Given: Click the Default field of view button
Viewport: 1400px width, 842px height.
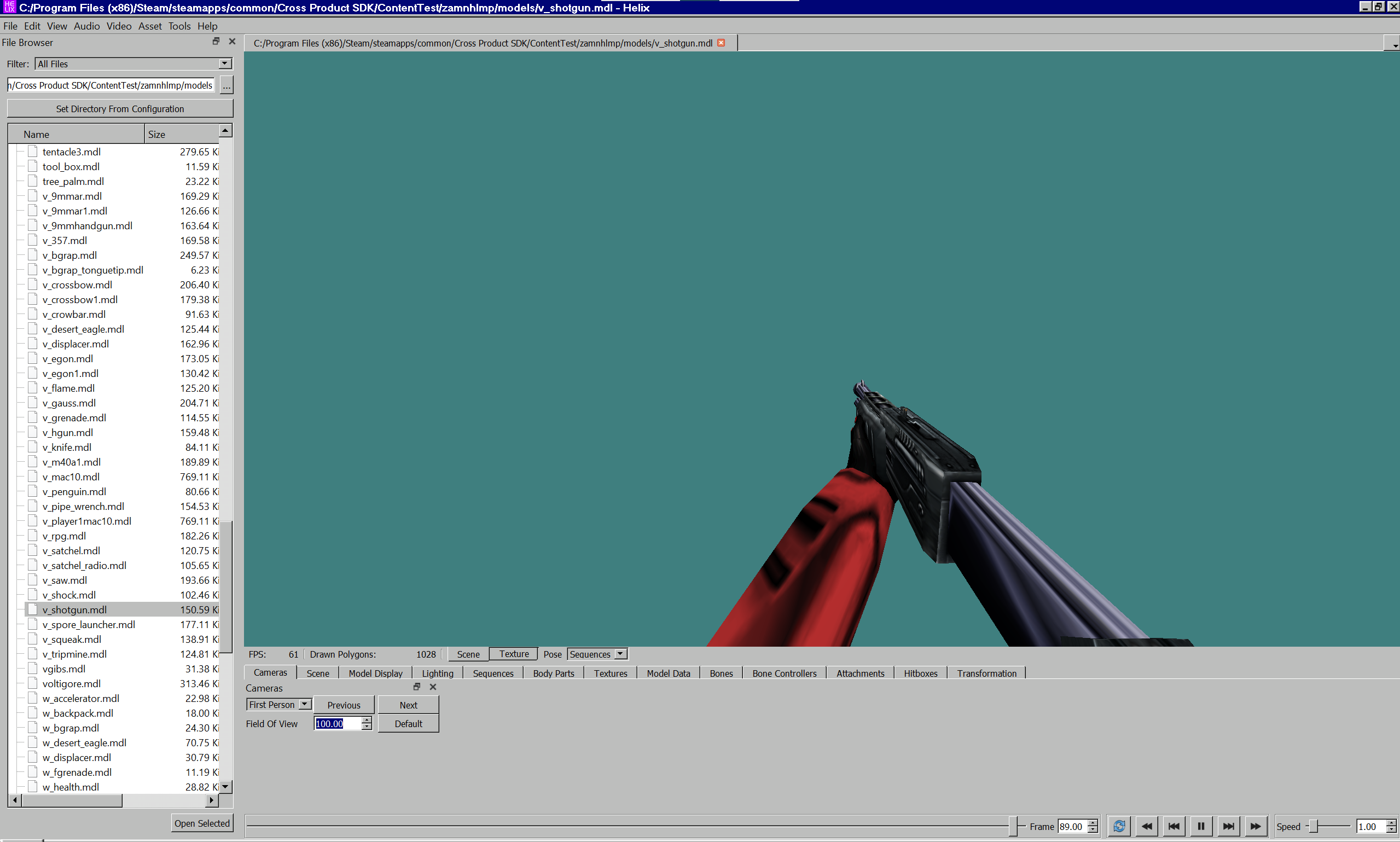Looking at the screenshot, I should point(408,723).
